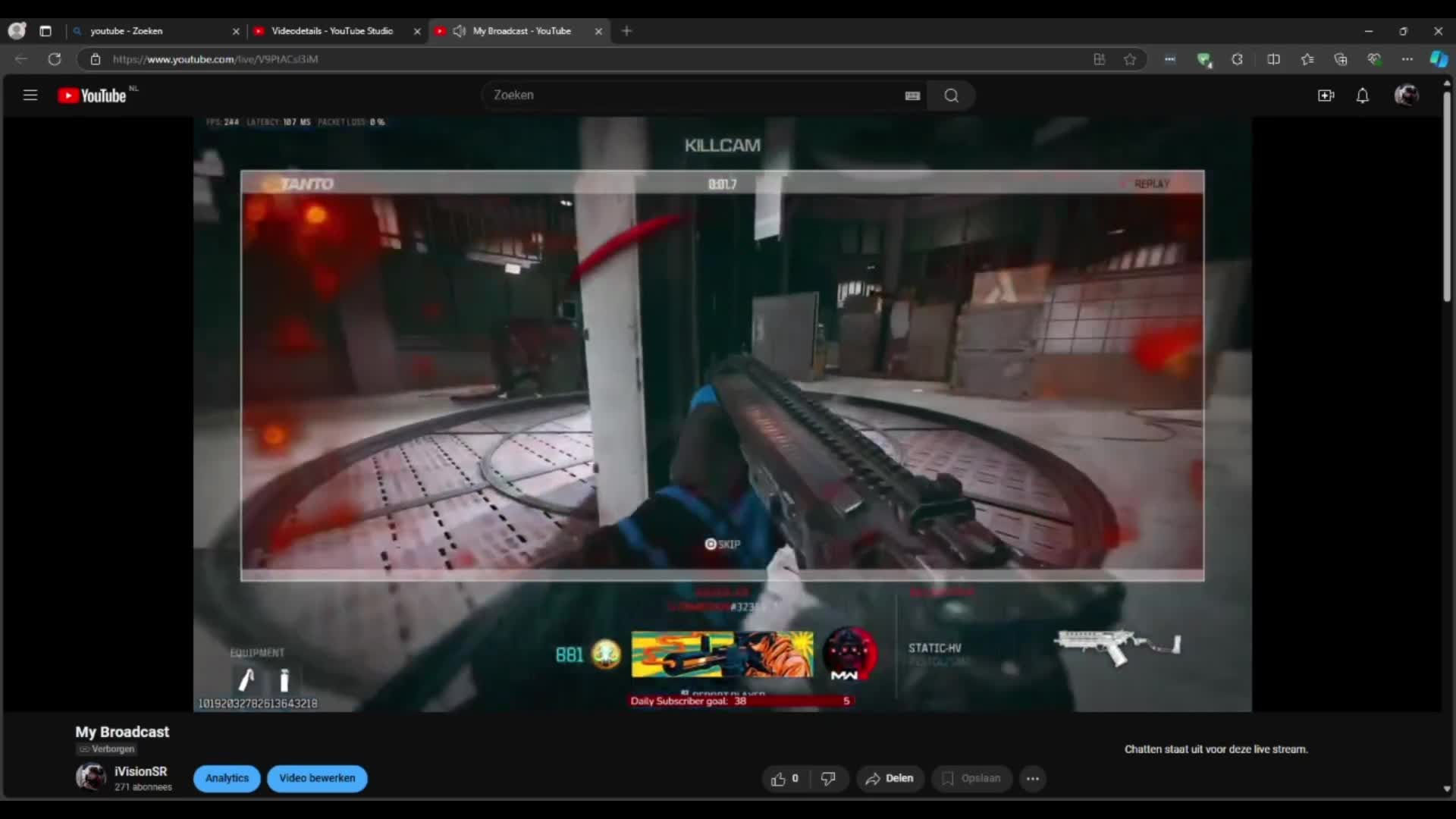Image resolution: width=1456 pixels, height=819 pixels.
Task: Click the Video bewerken button
Action: pos(317,778)
